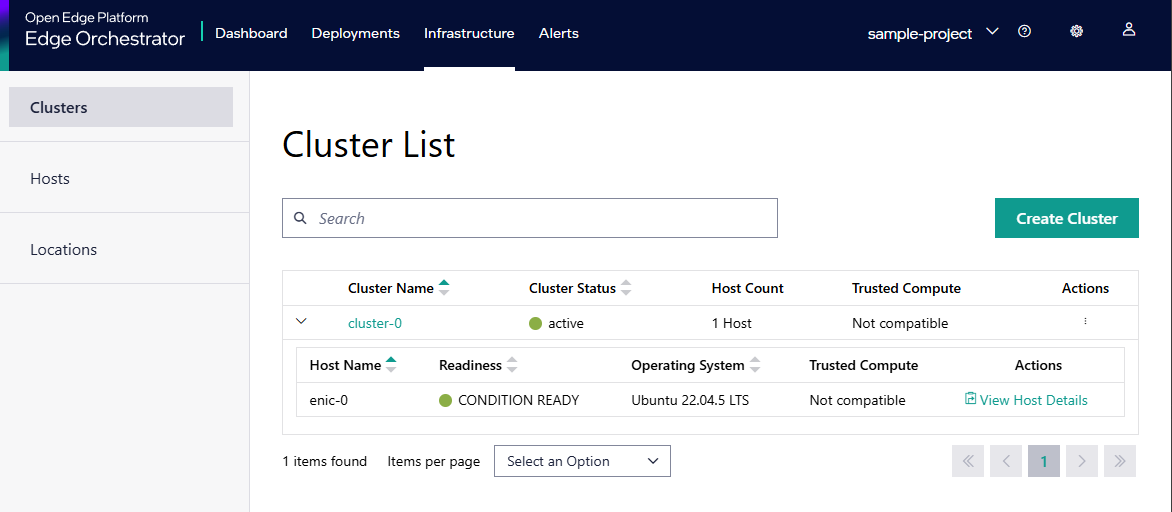Go to the Alerts tab
The width and height of the screenshot is (1172, 512).
558,33
